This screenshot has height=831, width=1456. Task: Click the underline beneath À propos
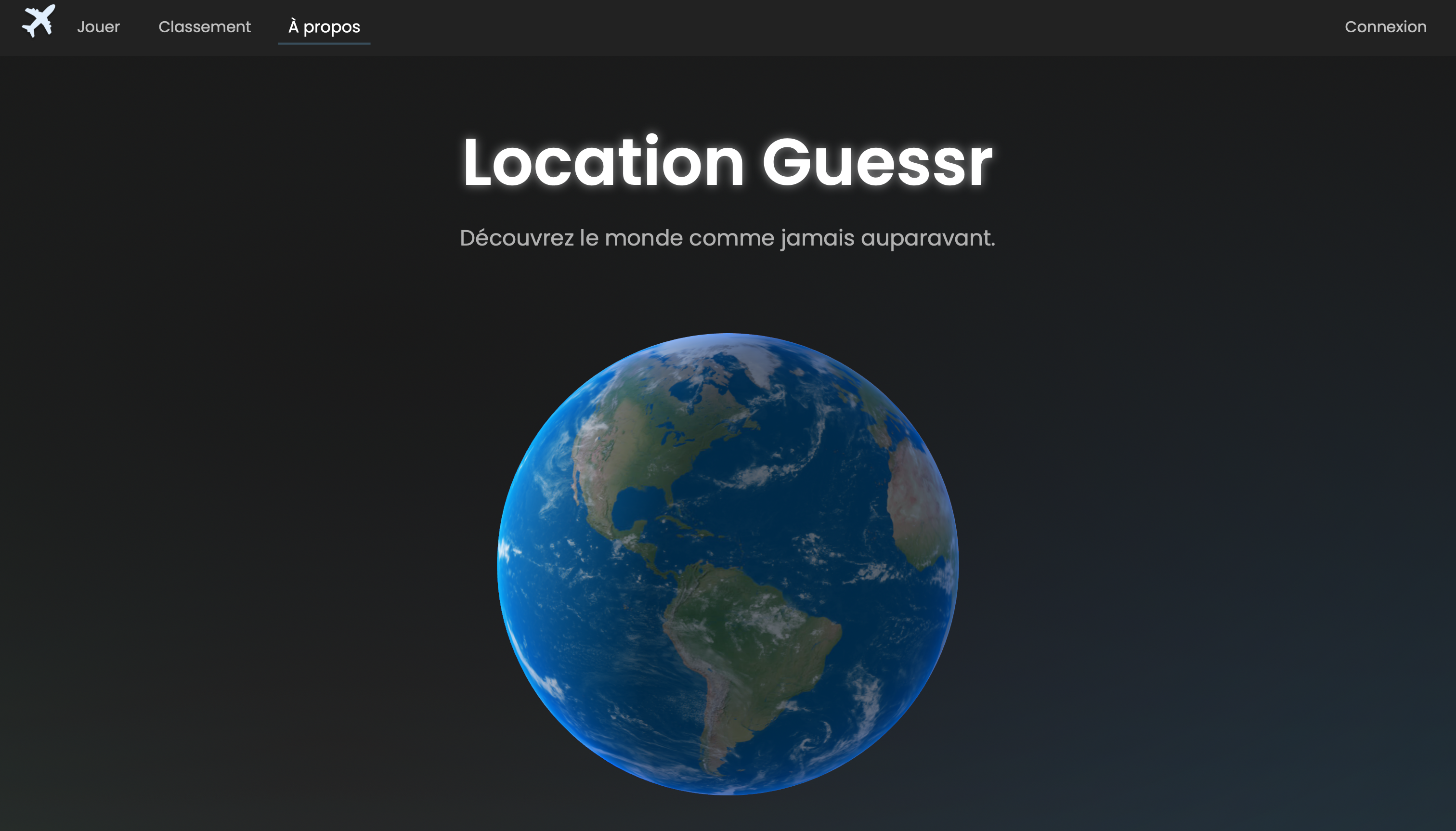(x=324, y=43)
